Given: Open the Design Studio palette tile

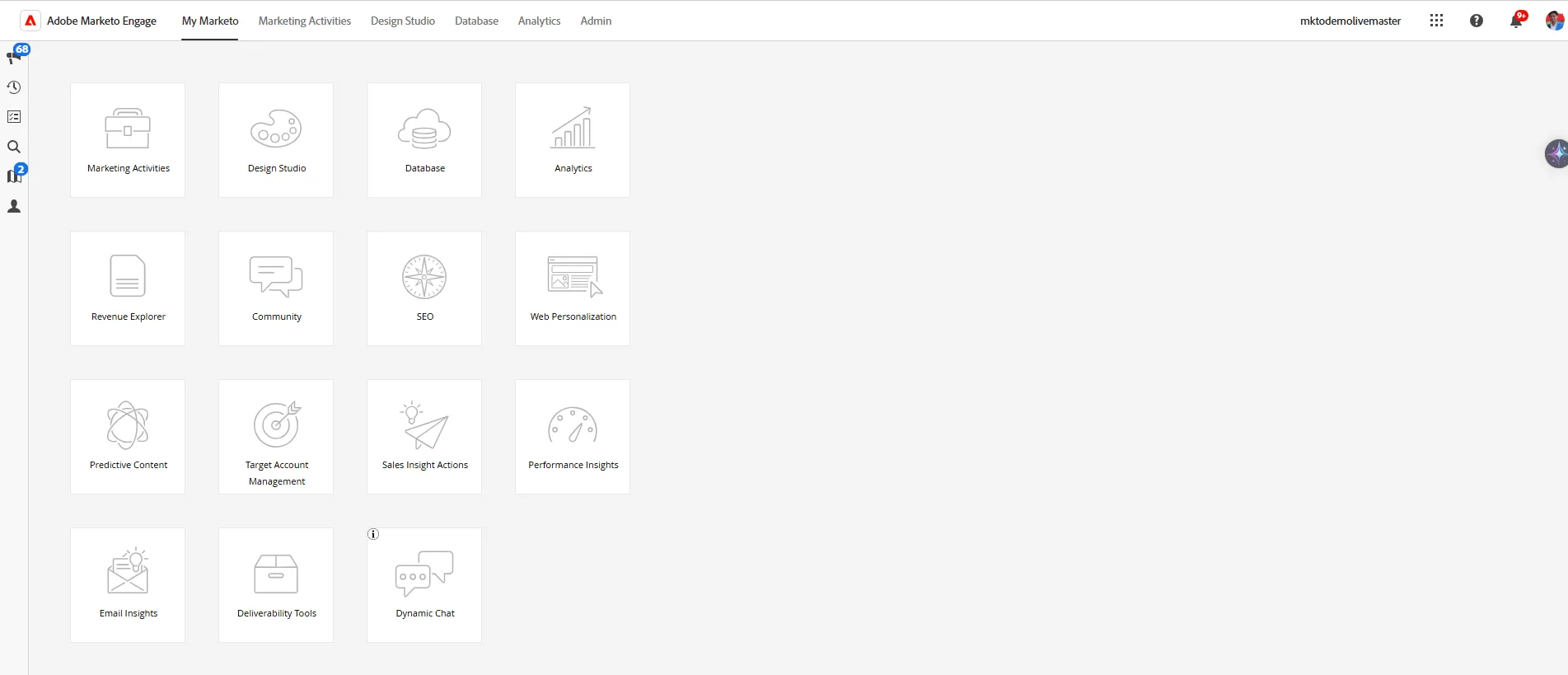Looking at the screenshot, I should tap(276, 140).
